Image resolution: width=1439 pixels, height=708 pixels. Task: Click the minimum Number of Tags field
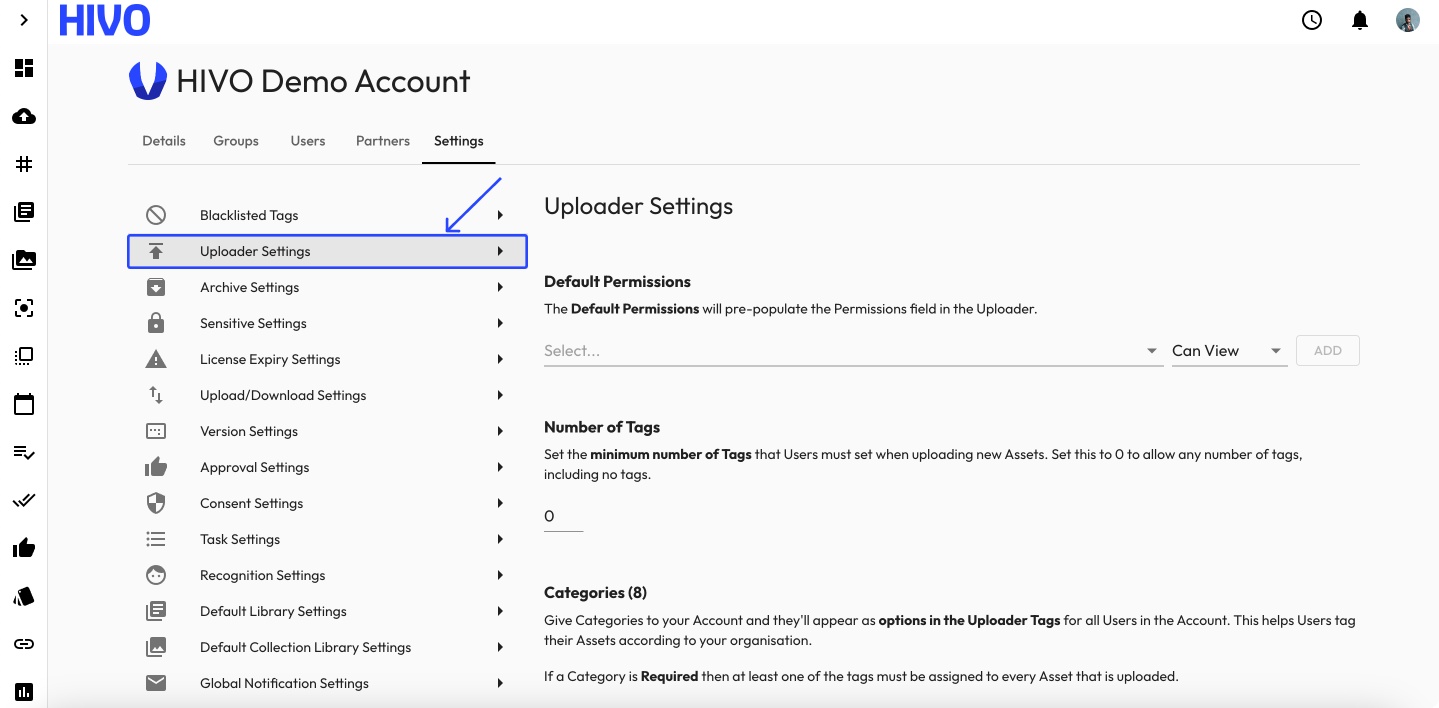[563, 516]
